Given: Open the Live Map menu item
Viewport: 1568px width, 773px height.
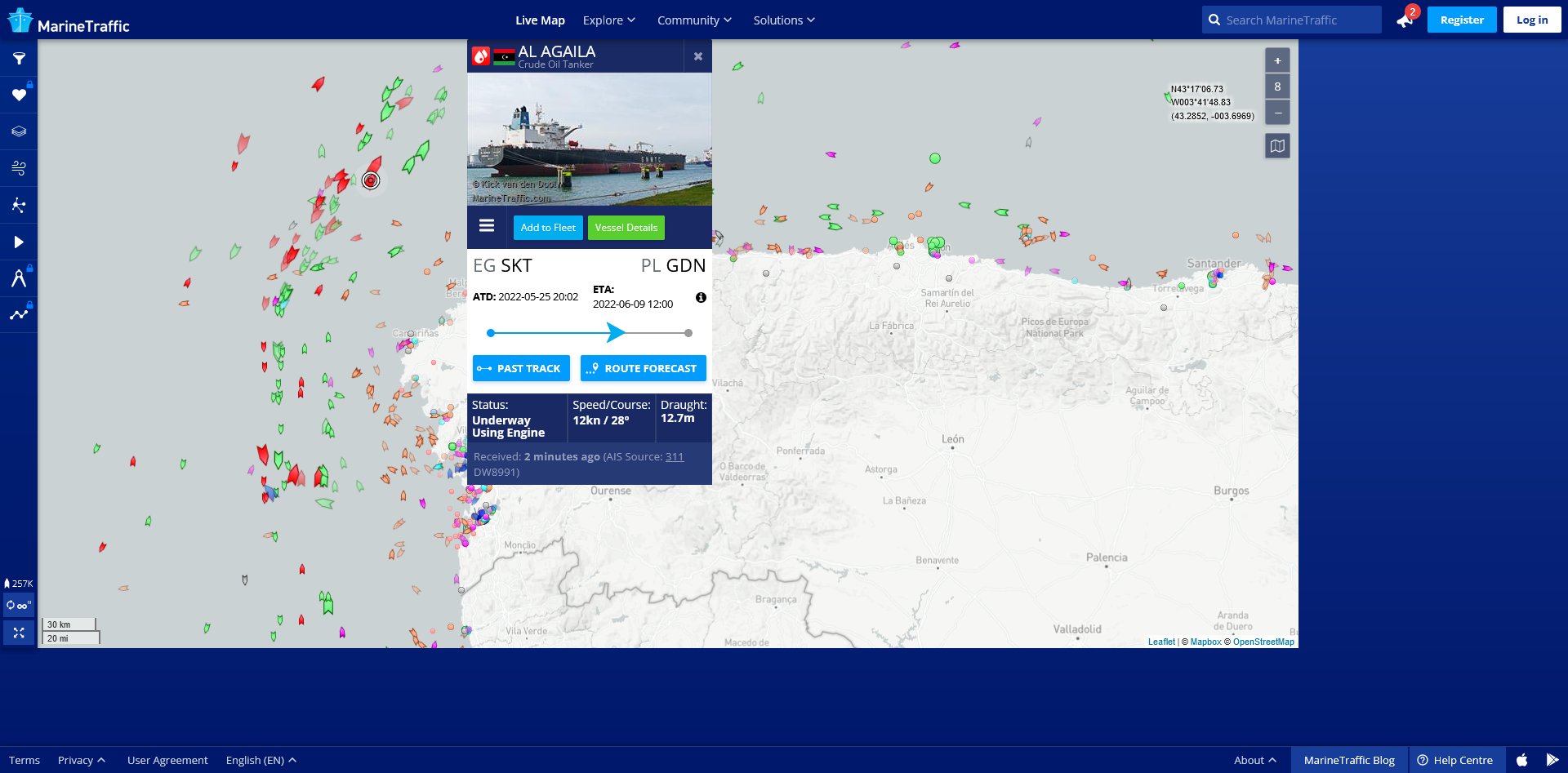Looking at the screenshot, I should (x=540, y=20).
